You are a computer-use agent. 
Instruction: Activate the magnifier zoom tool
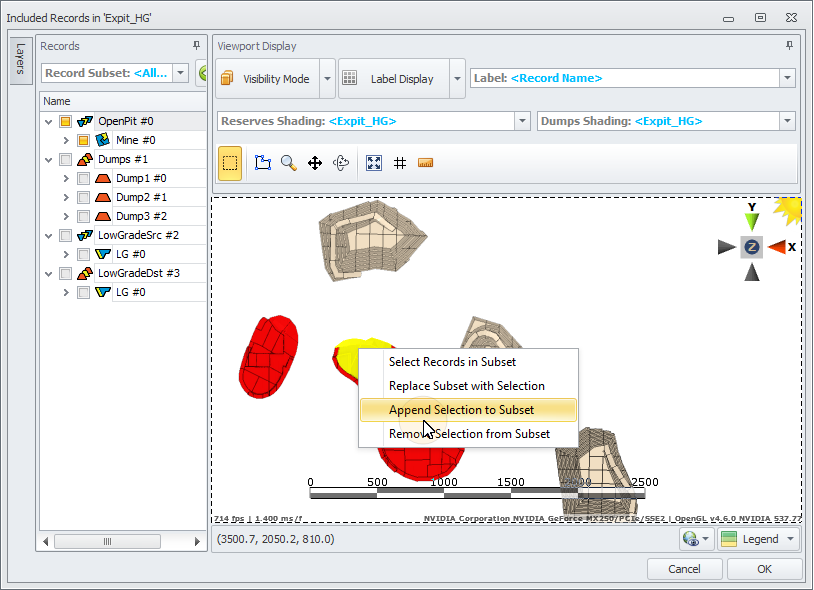(x=288, y=163)
